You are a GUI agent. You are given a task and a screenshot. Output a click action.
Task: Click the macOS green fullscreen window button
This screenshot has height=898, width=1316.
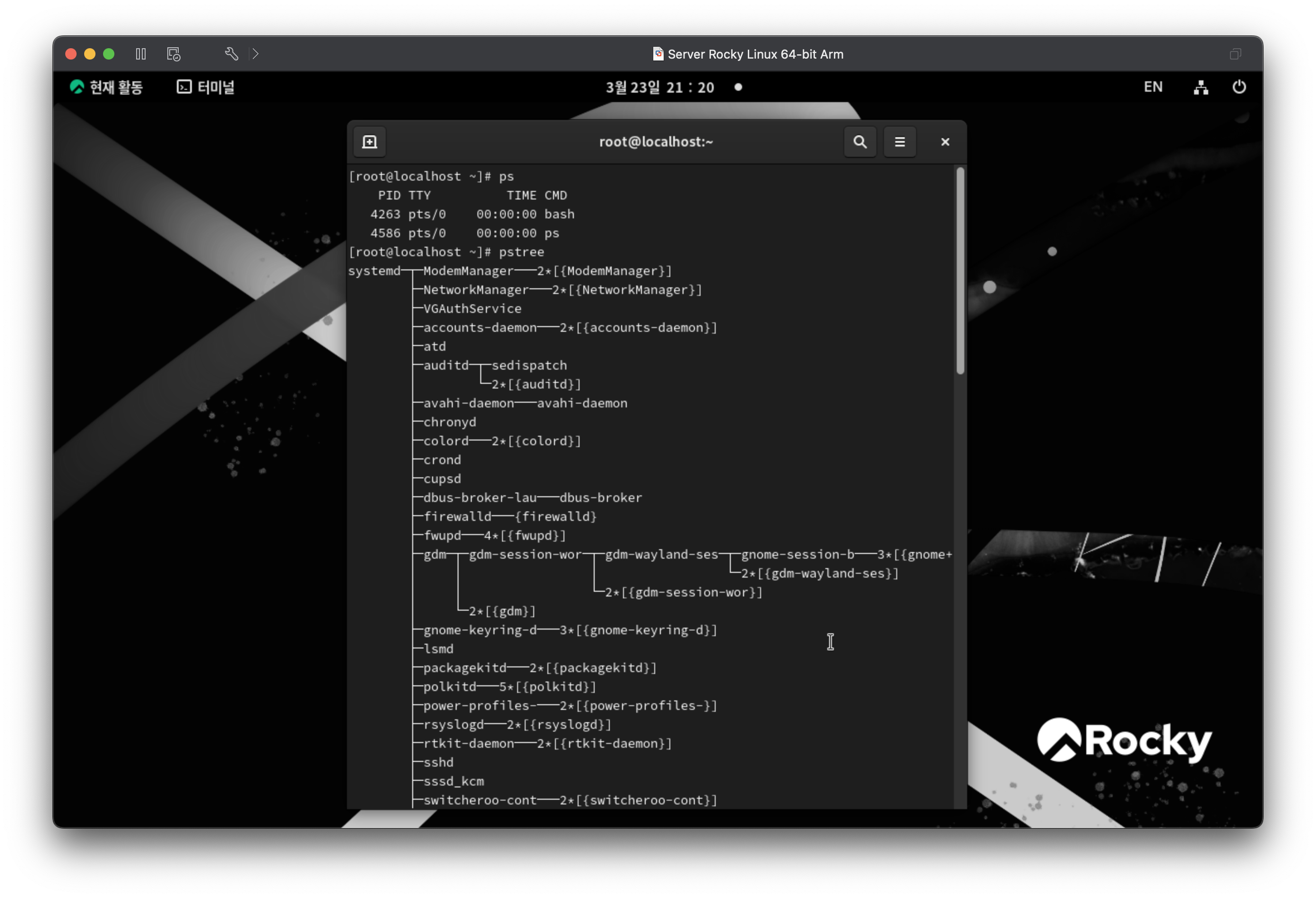[x=109, y=54]
